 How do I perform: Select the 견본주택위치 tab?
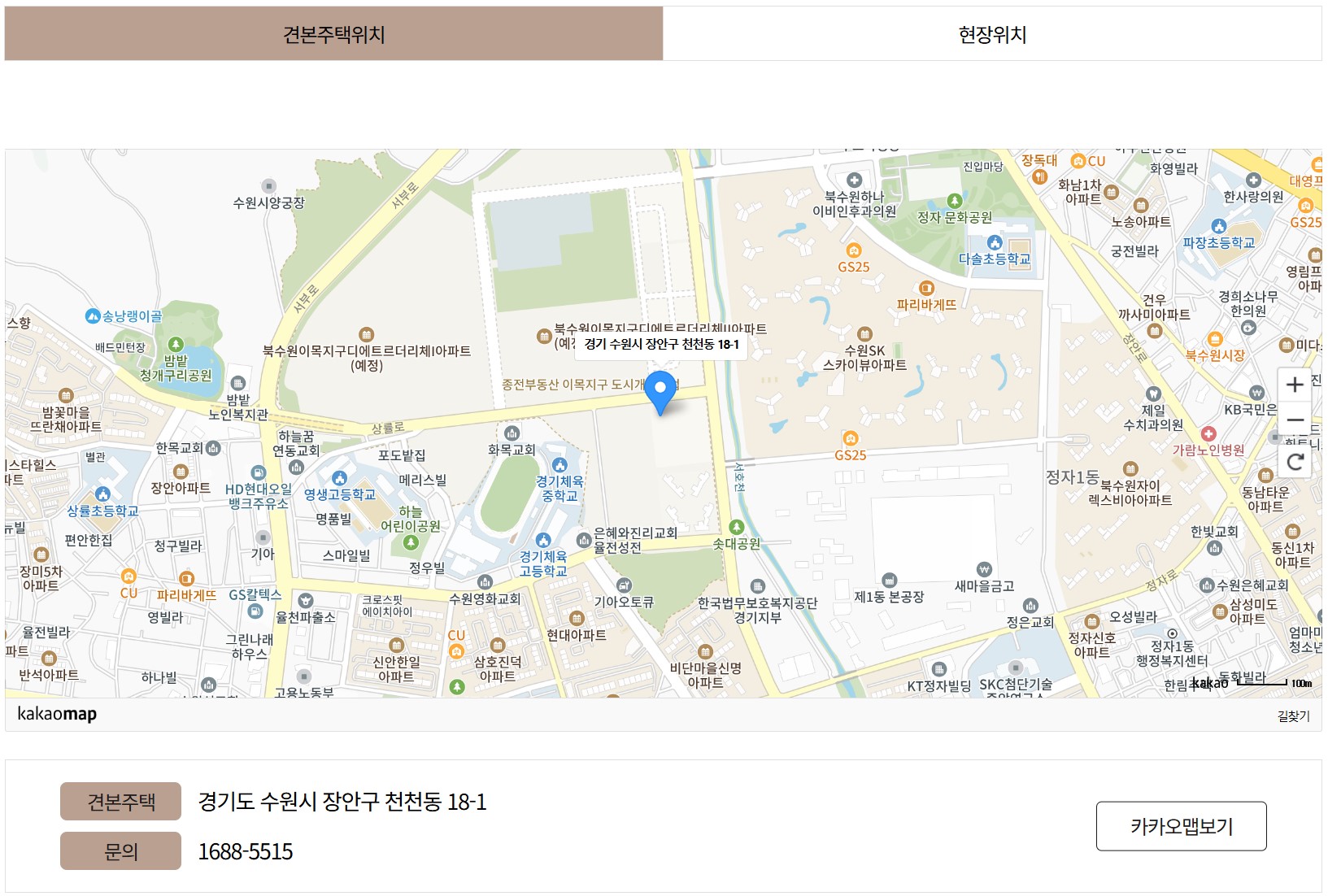point(333,34)
